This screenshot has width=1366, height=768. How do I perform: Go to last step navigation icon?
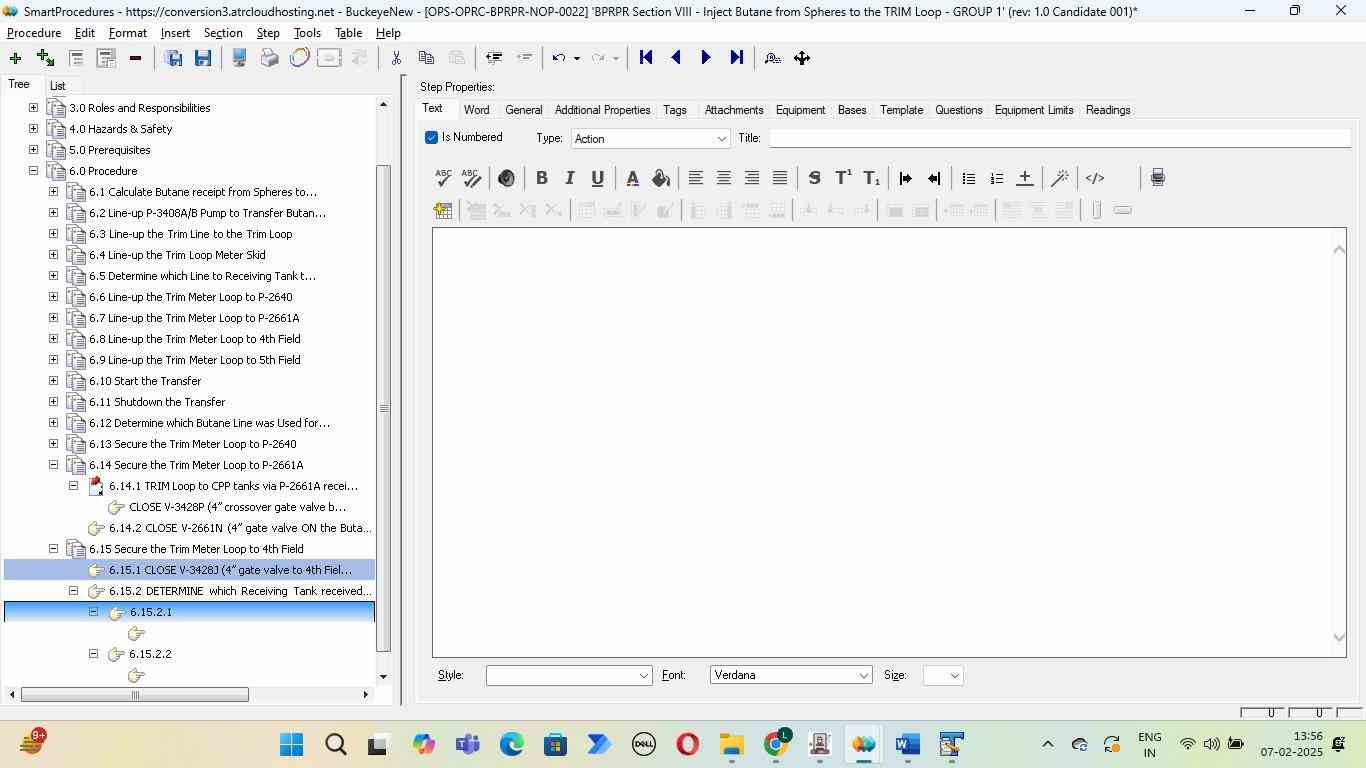click(737, 58)
